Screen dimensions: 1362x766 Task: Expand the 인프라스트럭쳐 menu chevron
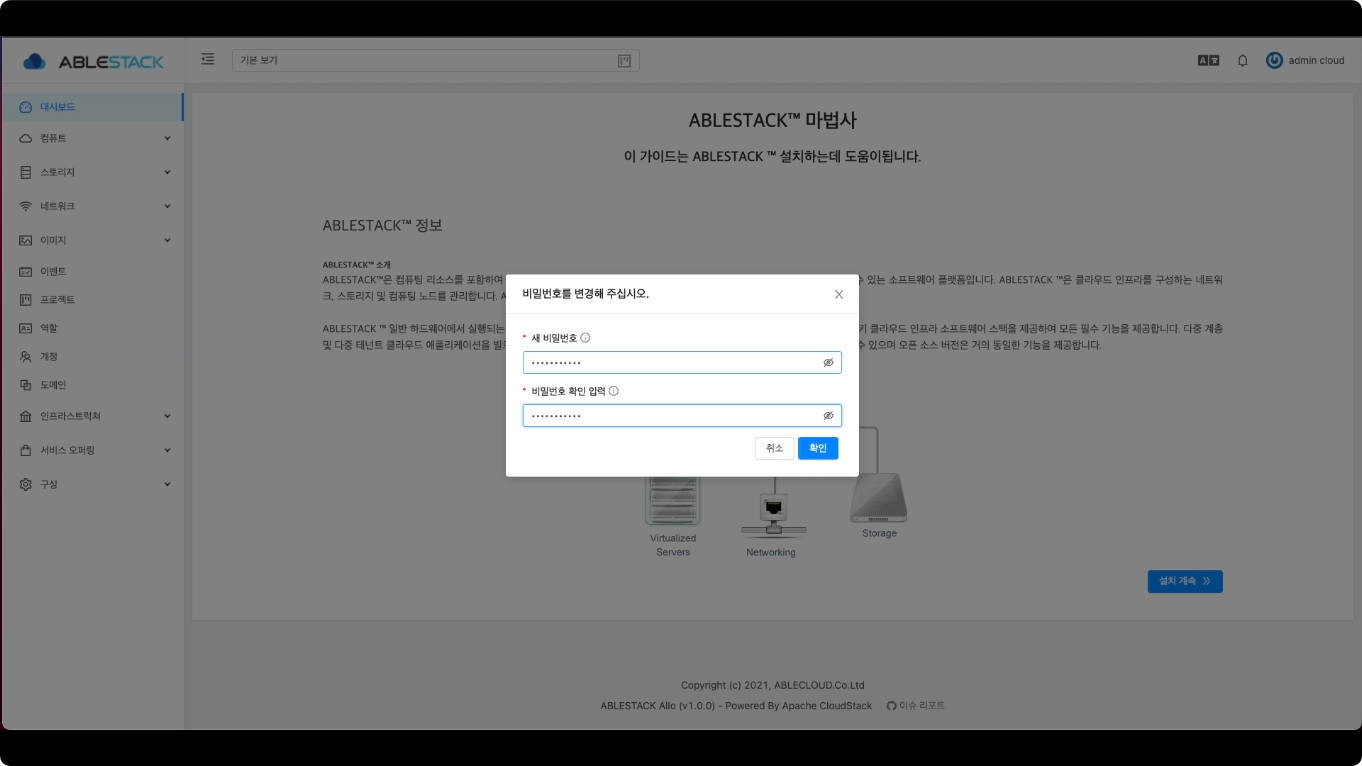point(167,416)
